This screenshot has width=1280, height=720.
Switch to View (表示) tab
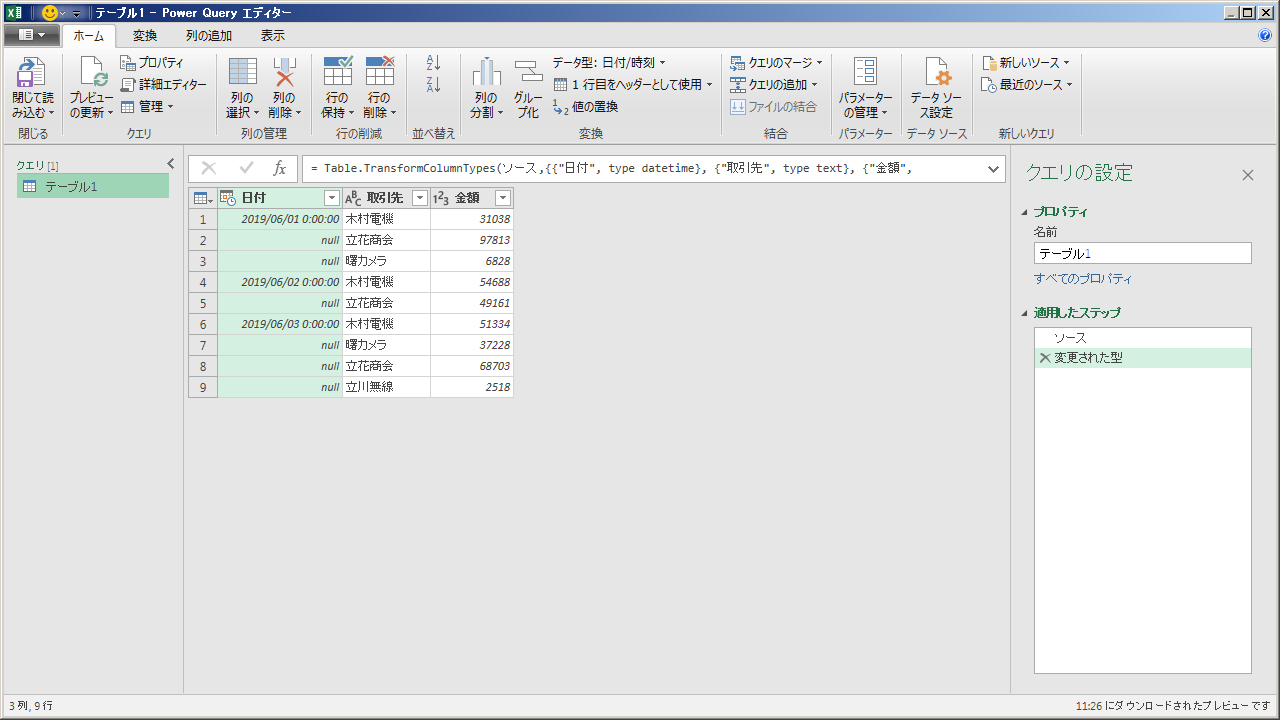point(273,36)
